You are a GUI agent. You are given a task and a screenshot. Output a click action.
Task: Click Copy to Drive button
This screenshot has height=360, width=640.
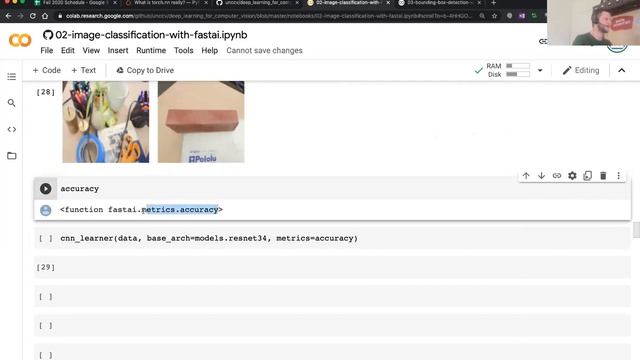145,70
